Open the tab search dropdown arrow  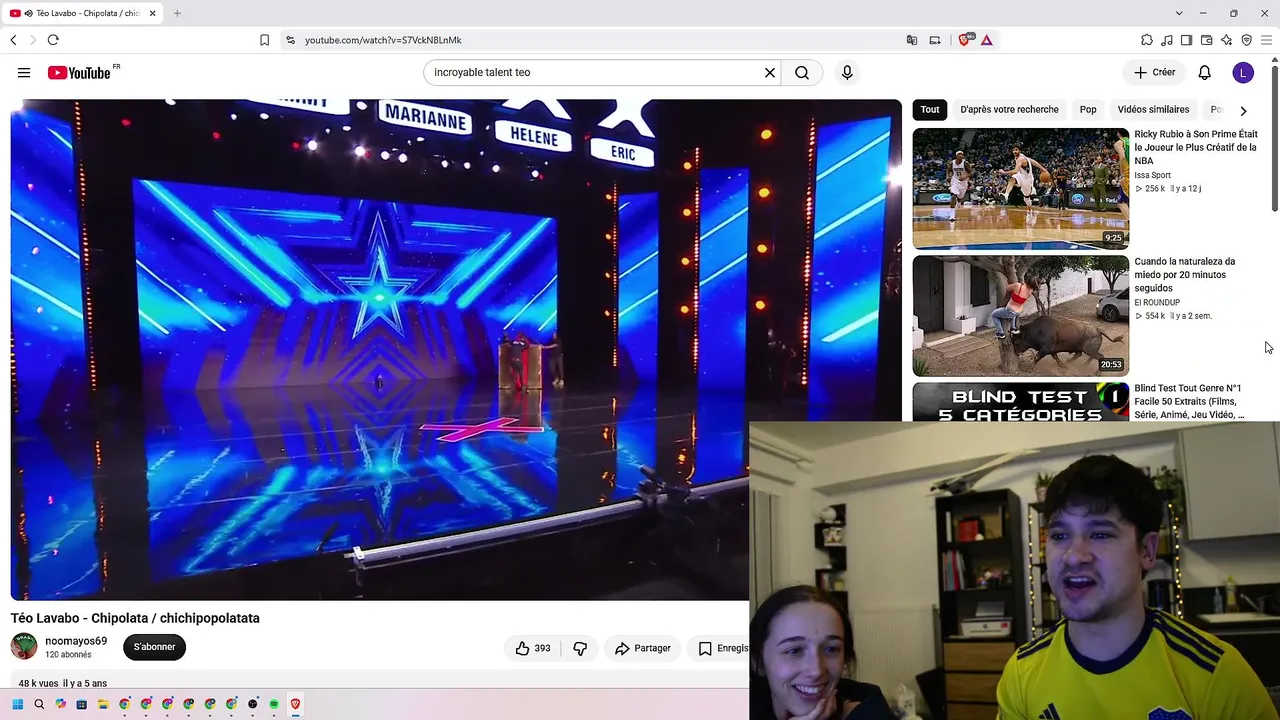point(1179,13)
